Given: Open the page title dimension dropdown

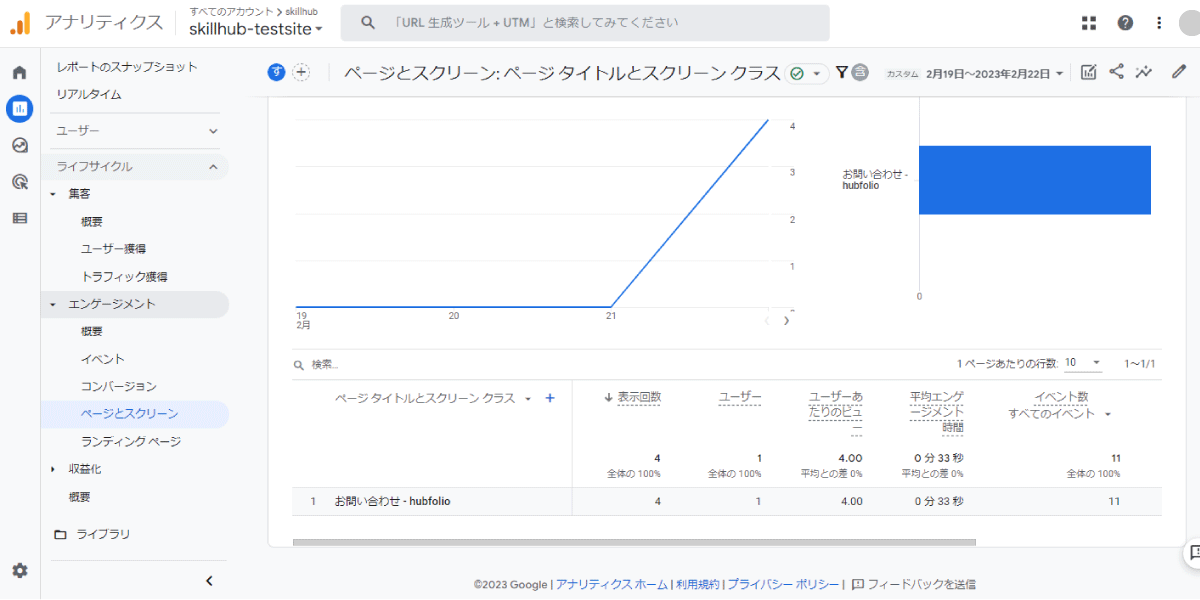Looking at the screenshot, I should point(527,398).
